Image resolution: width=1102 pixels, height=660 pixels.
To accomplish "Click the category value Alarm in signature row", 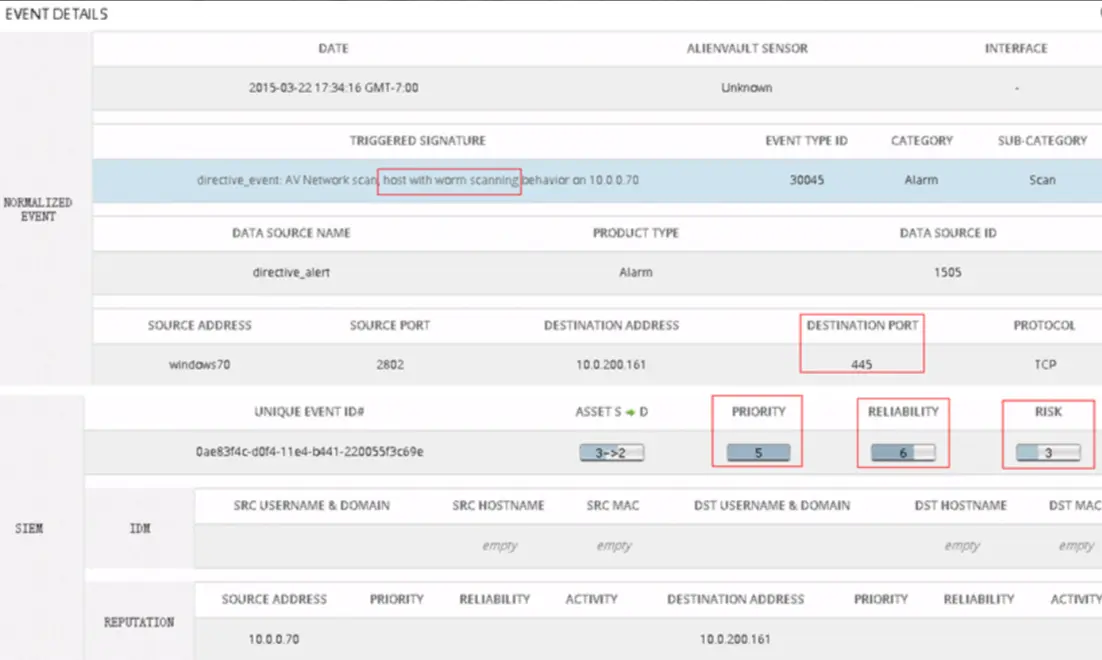I will coord(921,180).
